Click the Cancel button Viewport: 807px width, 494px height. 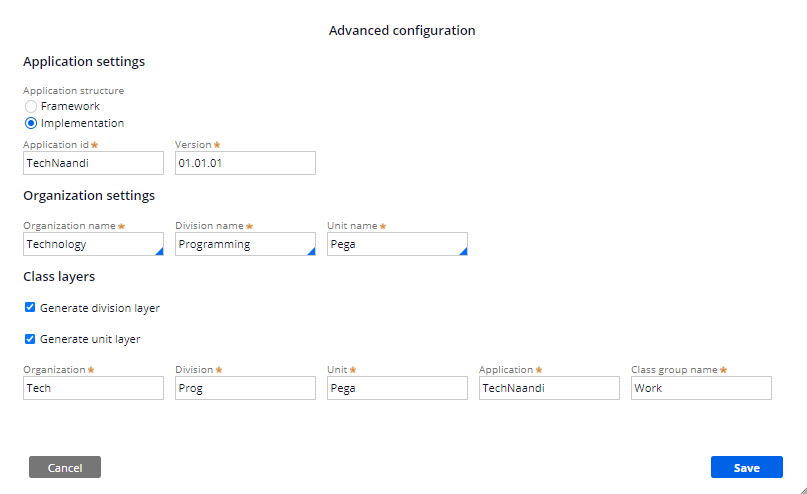click(65, 467)
